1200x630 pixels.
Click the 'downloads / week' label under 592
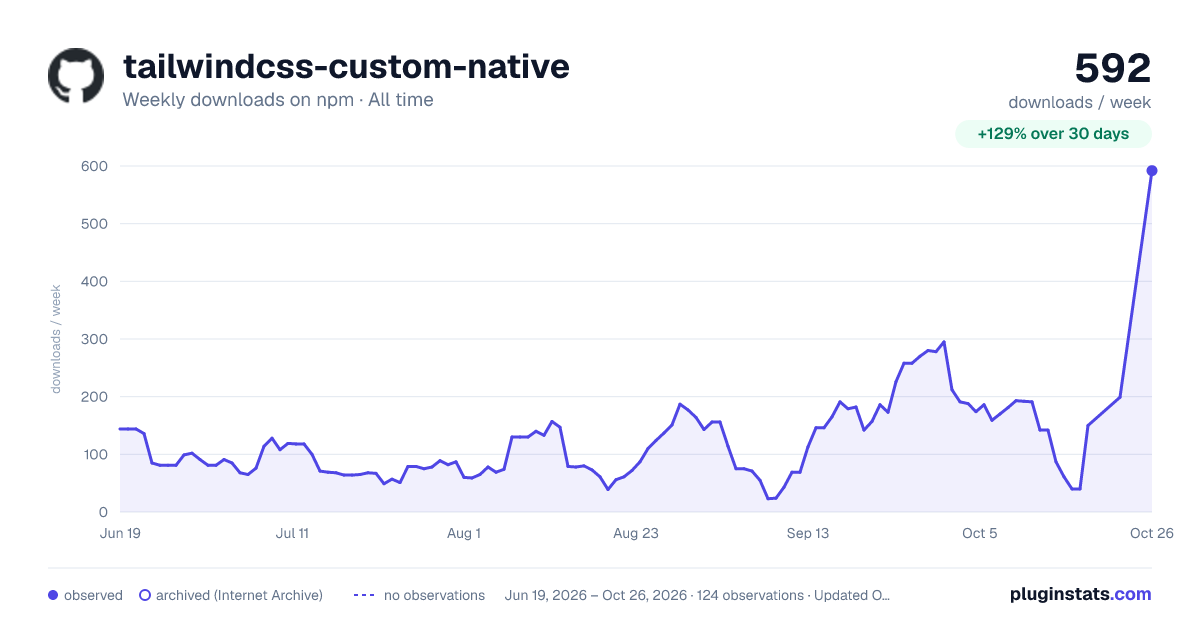pos(1080,102)
